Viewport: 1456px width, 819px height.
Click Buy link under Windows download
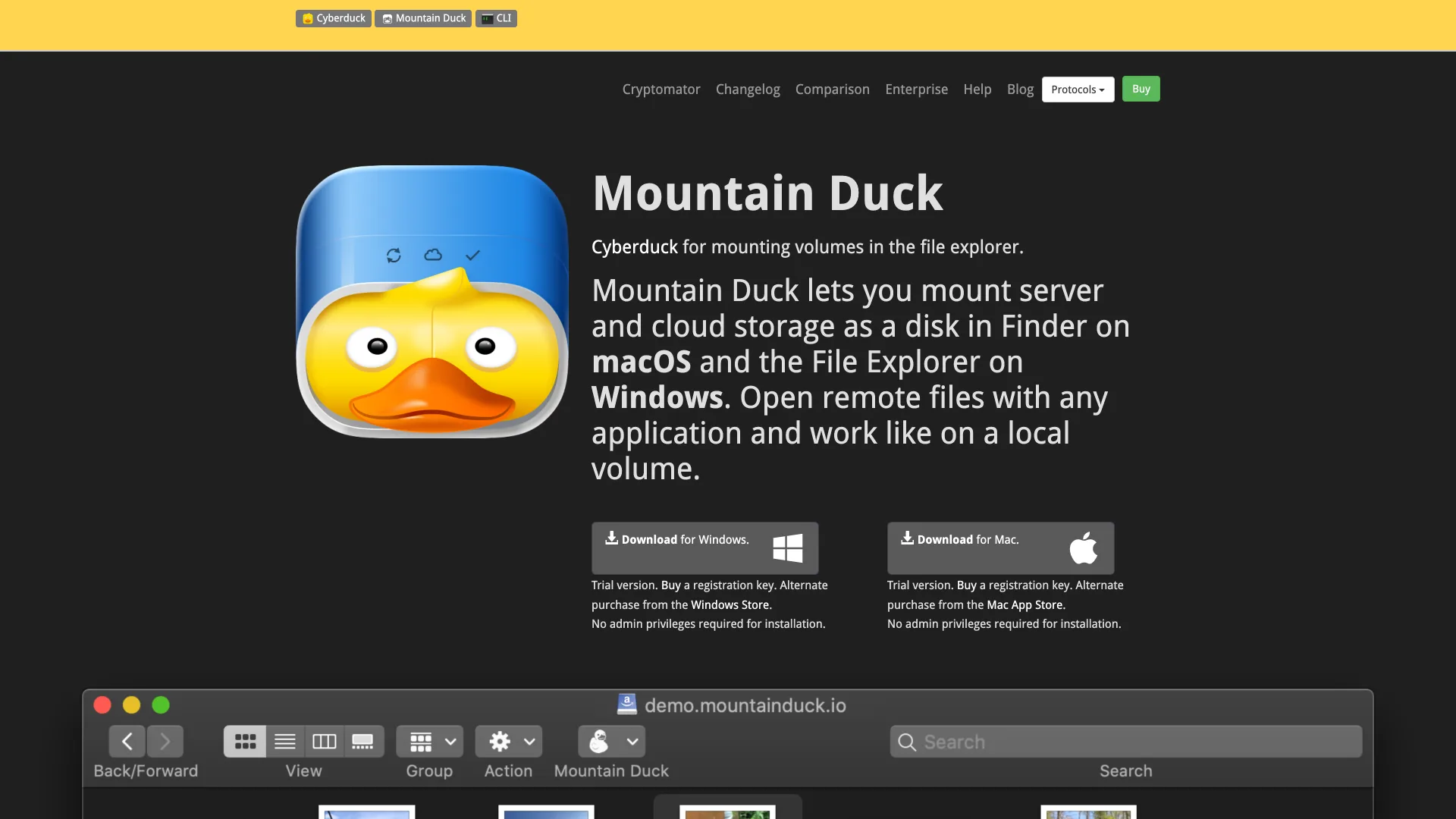click(670, 585)
